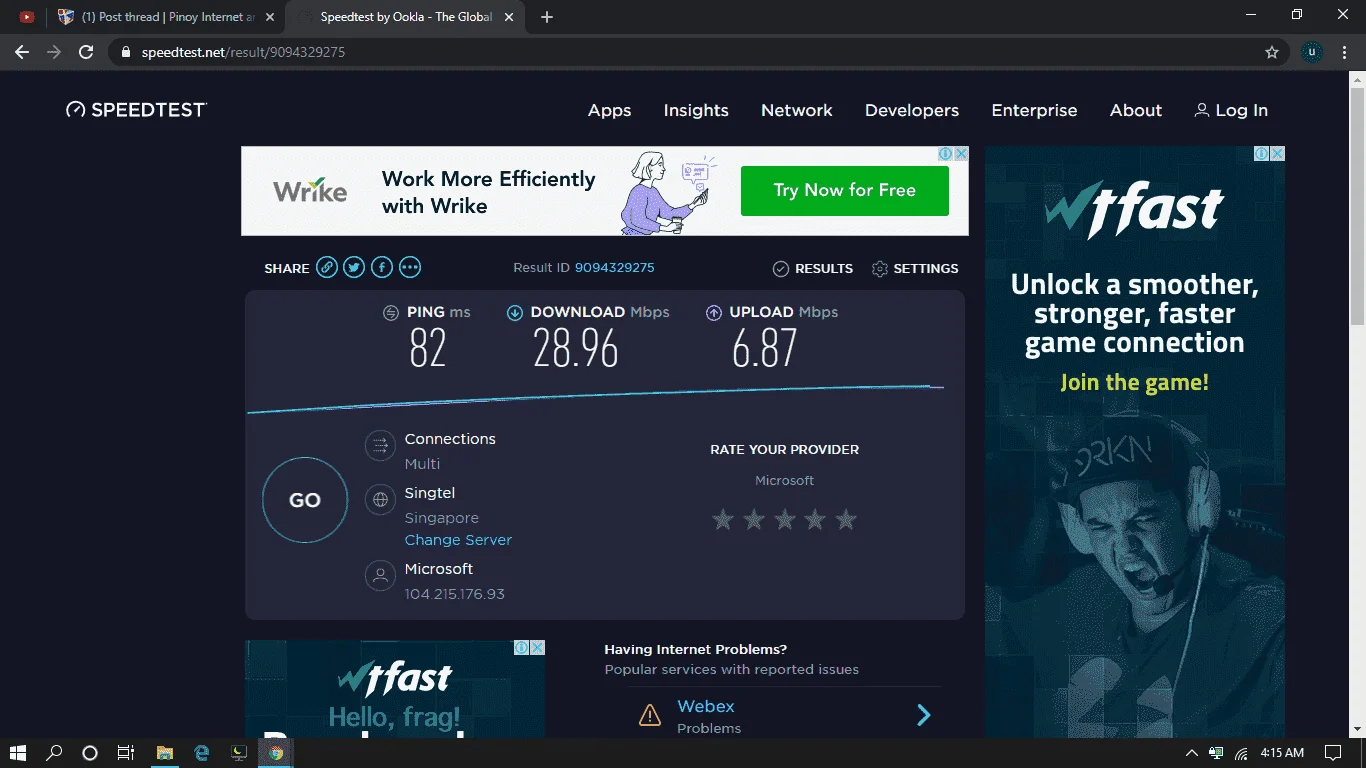The height and width of the screenshot is (768, 1366).
Task: Share the result on Facebook
Action: (382, 267)
